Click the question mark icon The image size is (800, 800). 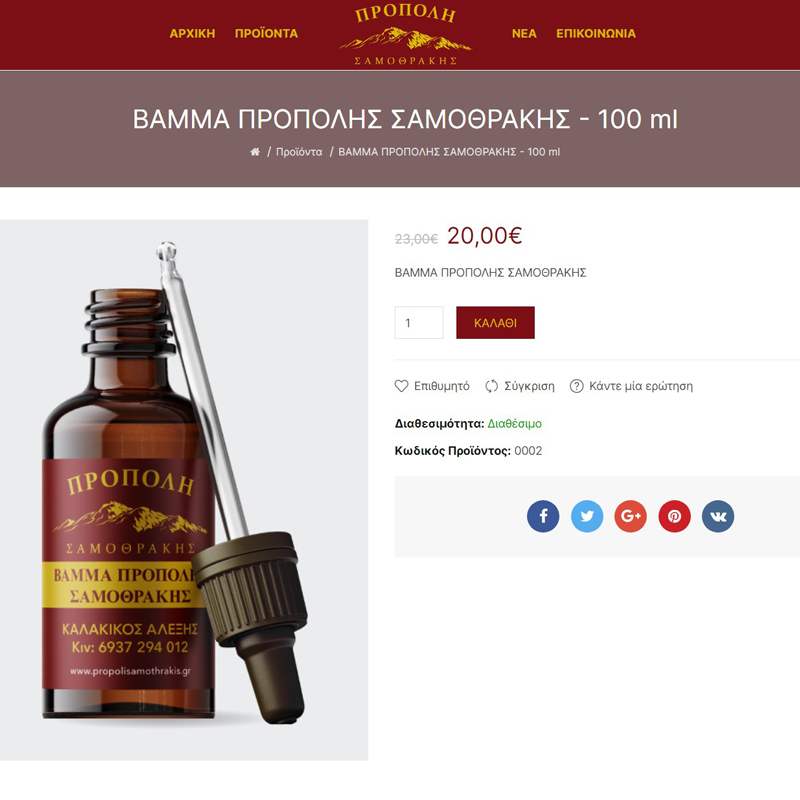coord(577,386)
